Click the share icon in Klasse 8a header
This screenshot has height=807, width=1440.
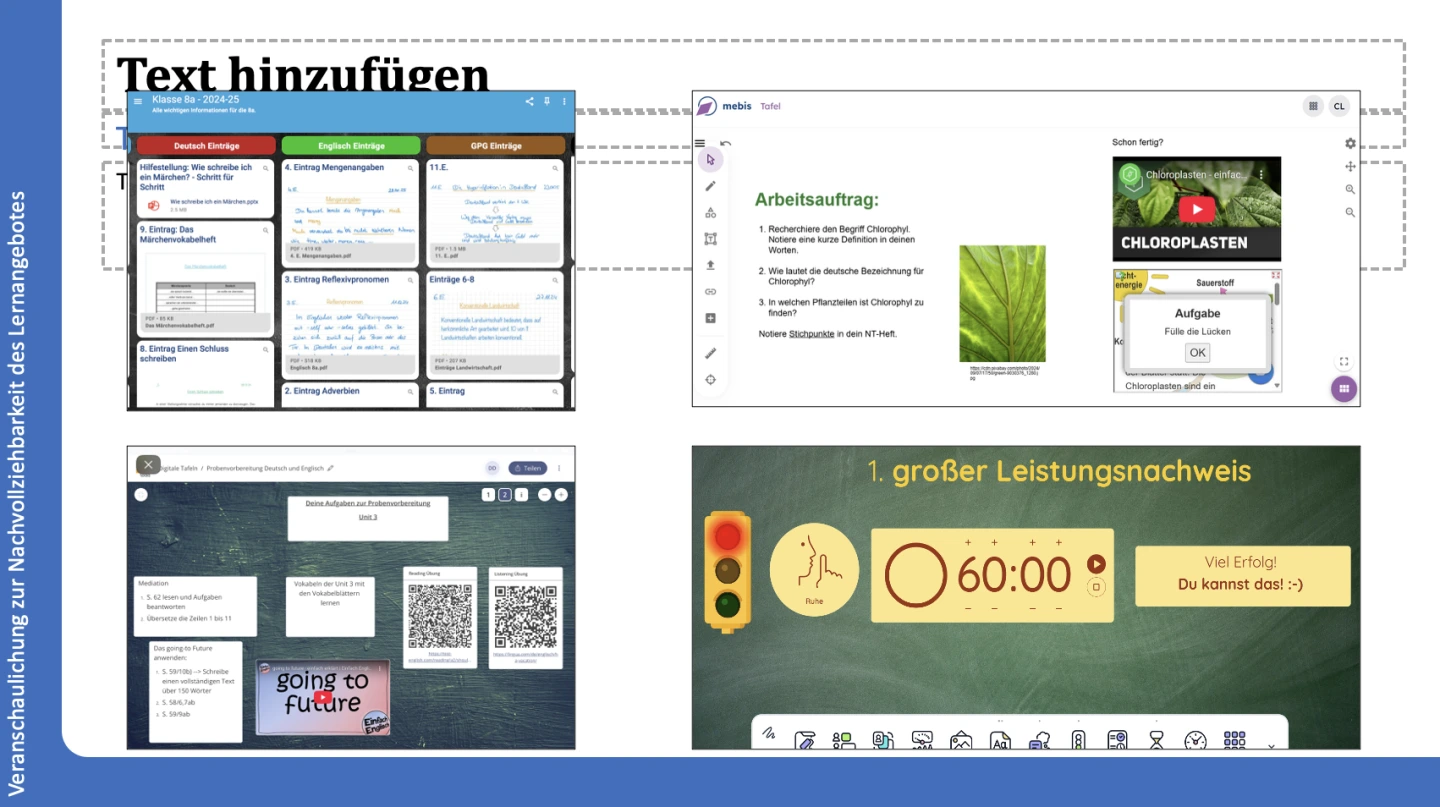pos(530,101)
